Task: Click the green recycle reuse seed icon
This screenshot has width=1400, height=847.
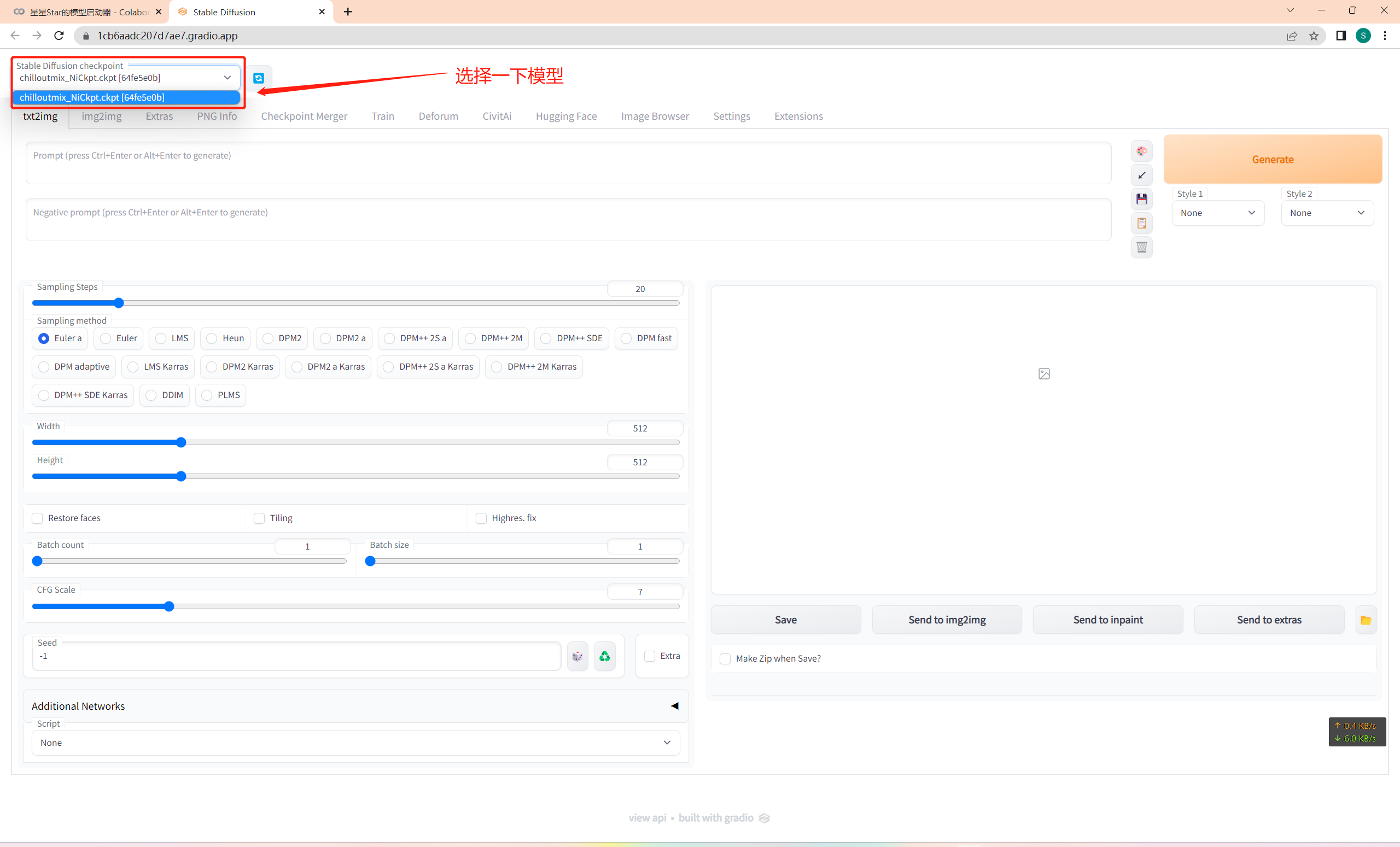Action: 604,656
